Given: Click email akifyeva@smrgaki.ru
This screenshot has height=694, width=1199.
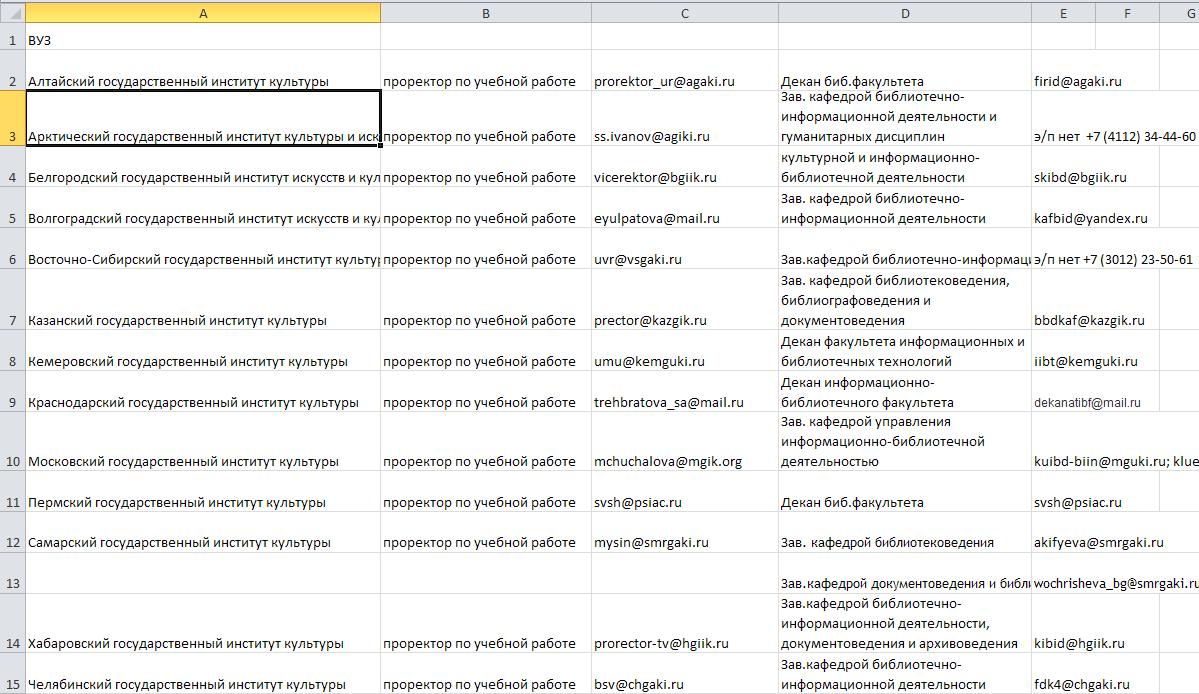Looking at the screenshot, I should coord(1098,542).
